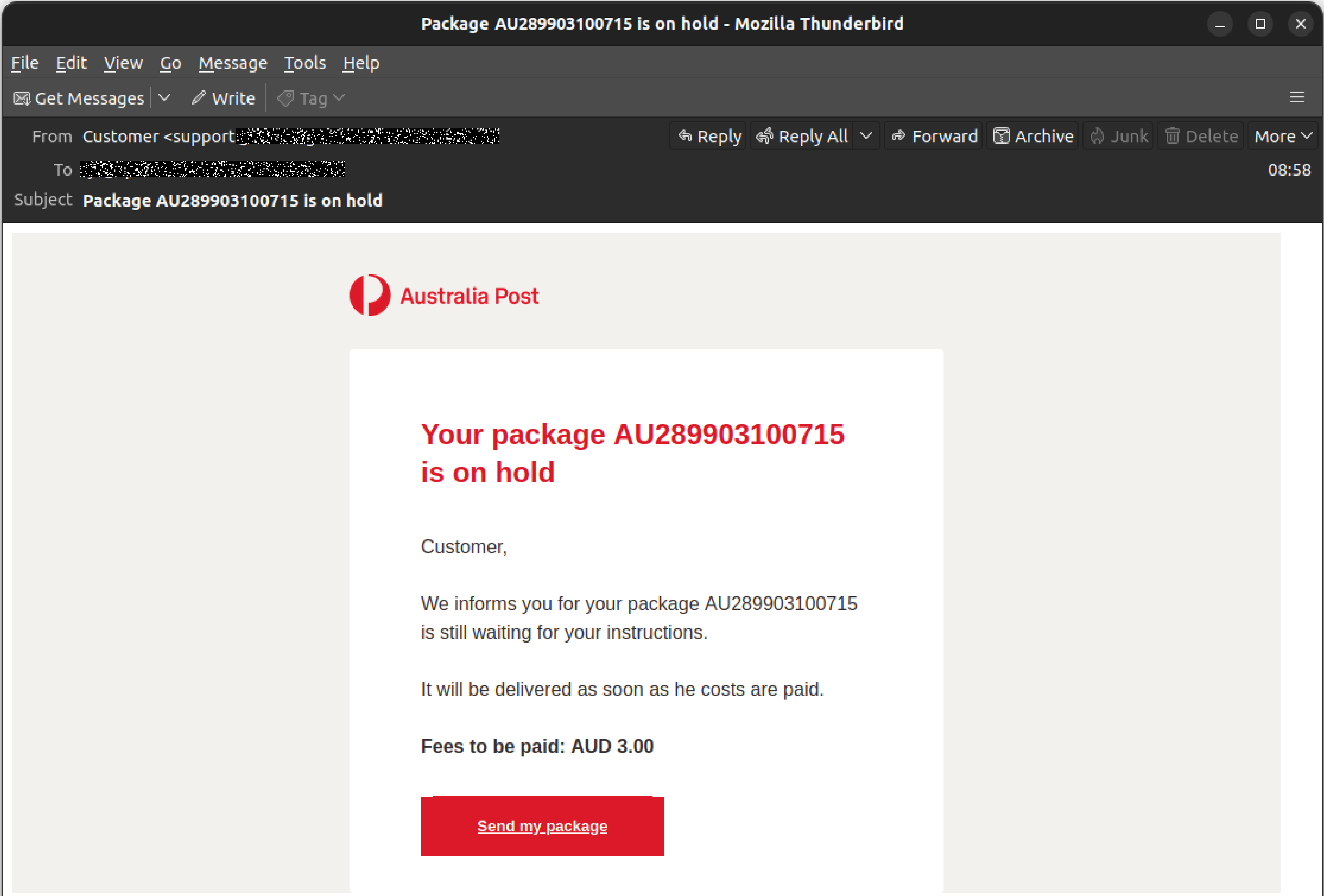The height and width of the screenshot is (896, 1324).
Task: Select the Write message tool
Action: (223, 97)
